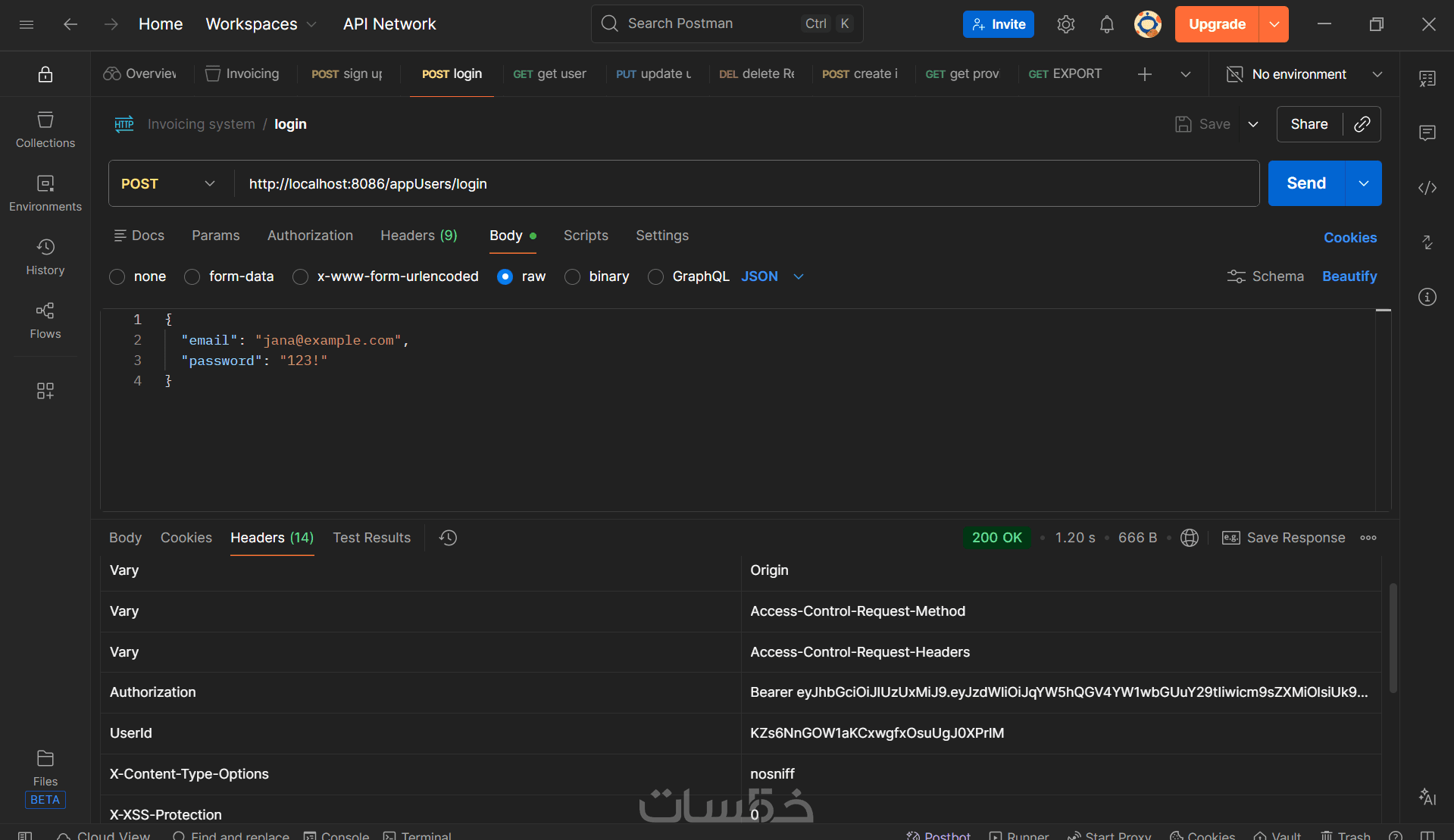Open the No environment selector
Image resolution: width=1454 pixels, height=840 pixels.
(1304, 74)
